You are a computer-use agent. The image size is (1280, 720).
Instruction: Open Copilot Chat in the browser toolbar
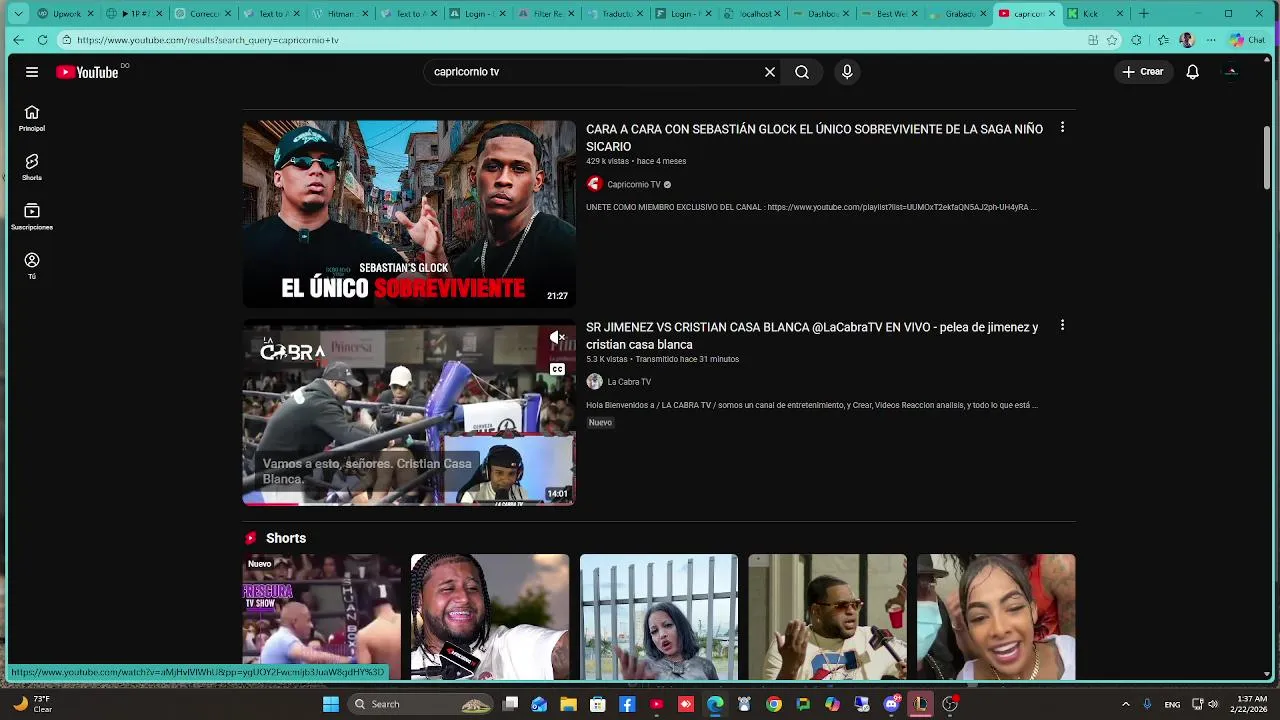(x=1248, y=40)
